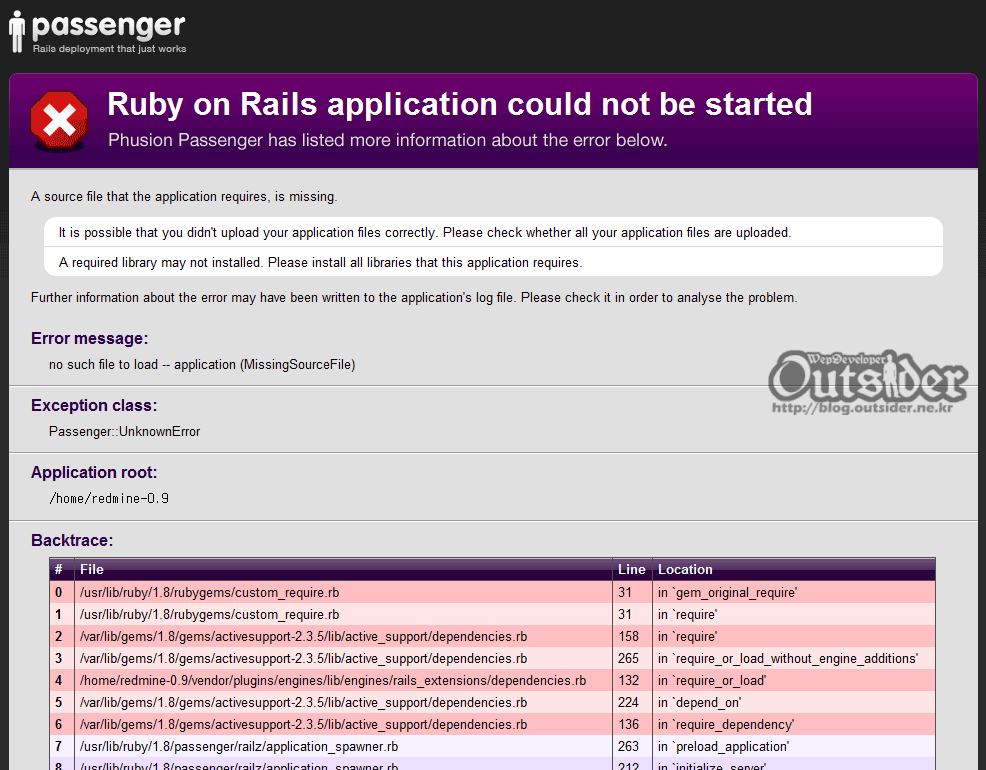Click row 4 rails_extensions/dependencies.rb path

[x=333, y=680]
